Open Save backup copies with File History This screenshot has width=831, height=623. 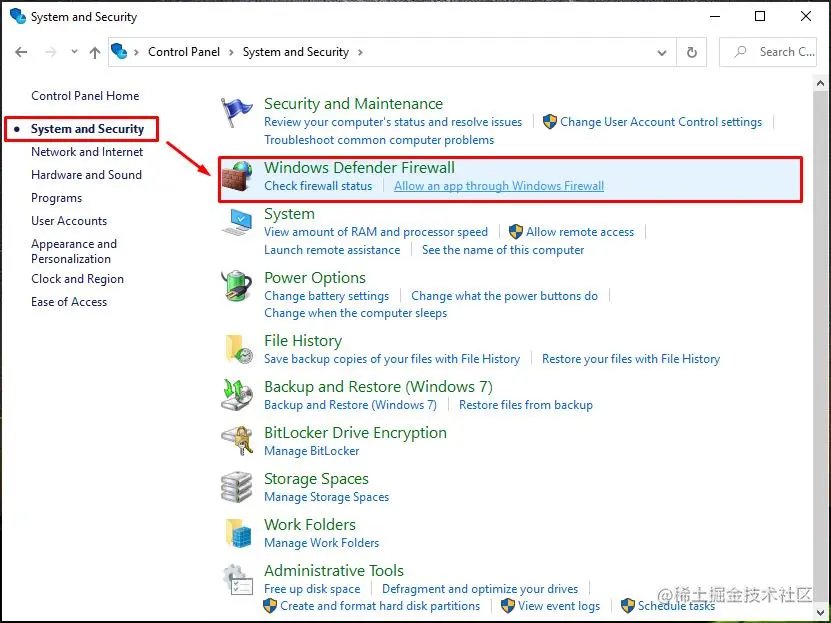click(x=392, y=359)
